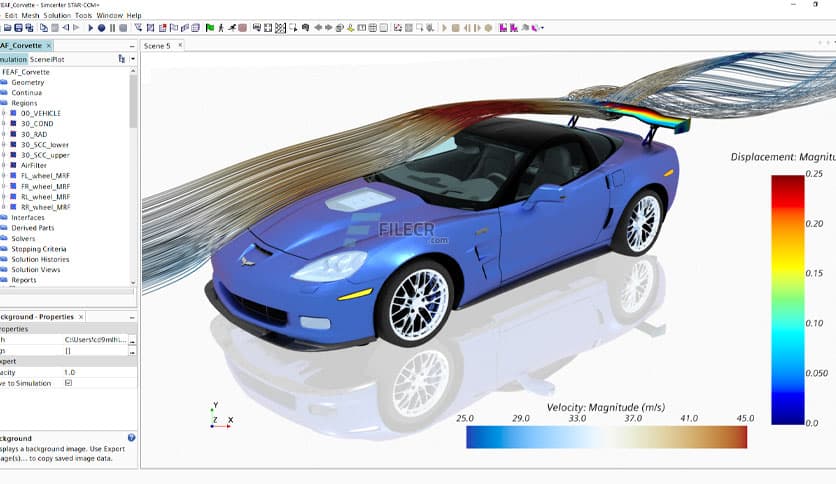The height and width of the screenshot is (484, 836).
Task: Click the gray right arrow navigation icon
Action: coord(329,28)
